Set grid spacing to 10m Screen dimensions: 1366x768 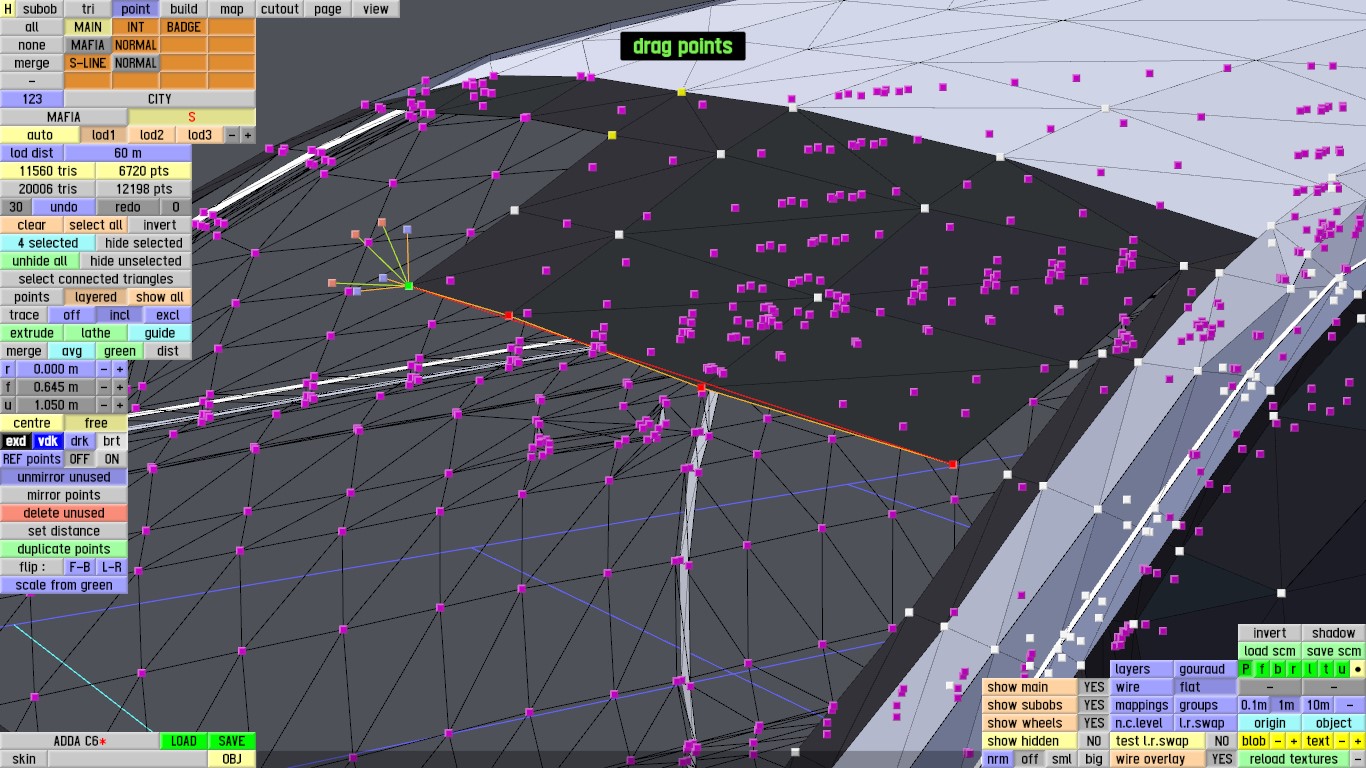1317,705
